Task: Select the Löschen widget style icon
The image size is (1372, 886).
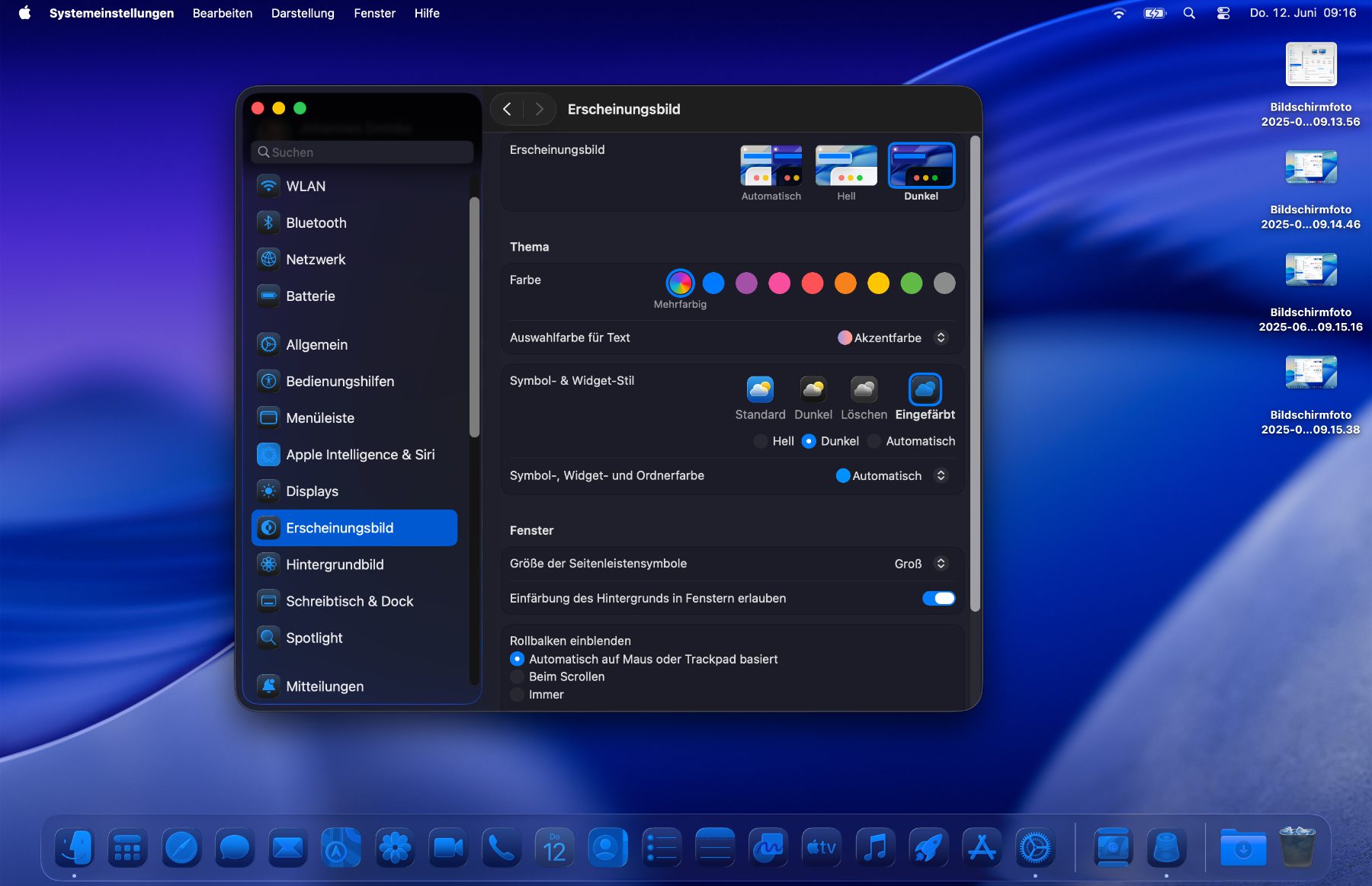Action: [864, 389]
